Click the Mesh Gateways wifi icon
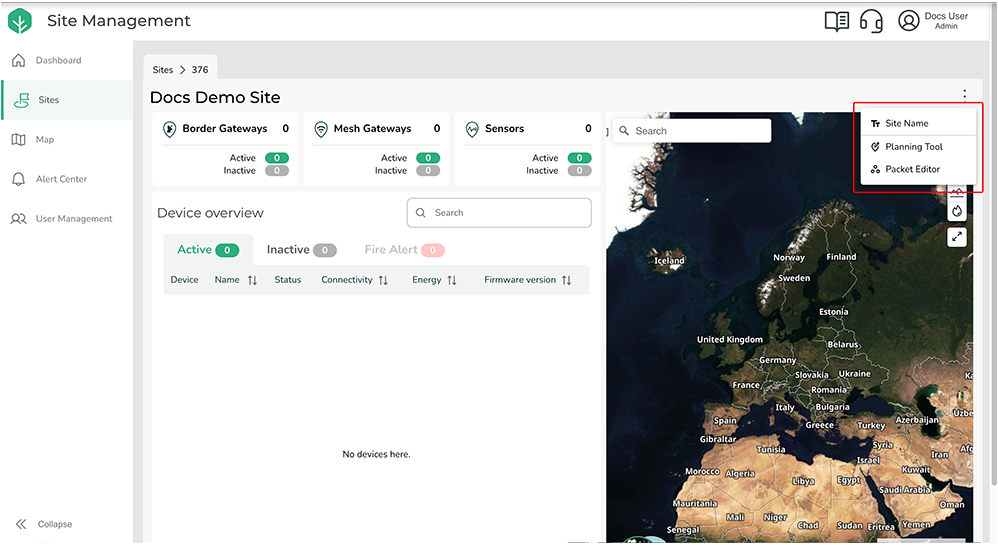Viewport: 998px width, 545px height. 321,129
